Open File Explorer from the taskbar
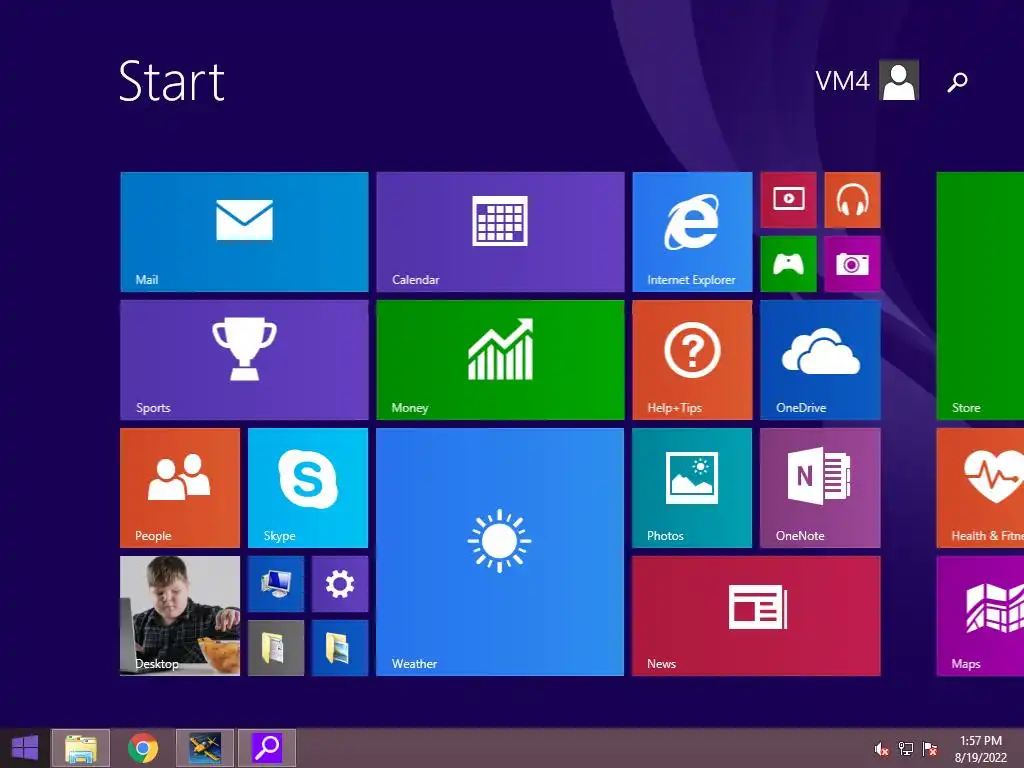Image resolution: width=1024 pixels, height=768 pixels. [x=81, y=748]
